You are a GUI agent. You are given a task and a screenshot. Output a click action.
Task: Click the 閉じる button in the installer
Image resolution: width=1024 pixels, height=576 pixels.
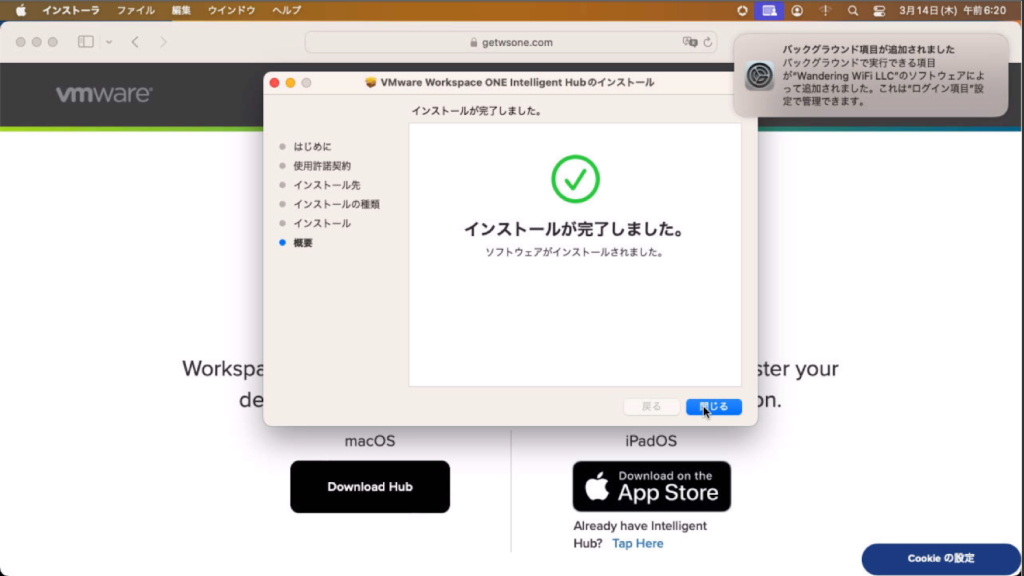tap(714, 406)
